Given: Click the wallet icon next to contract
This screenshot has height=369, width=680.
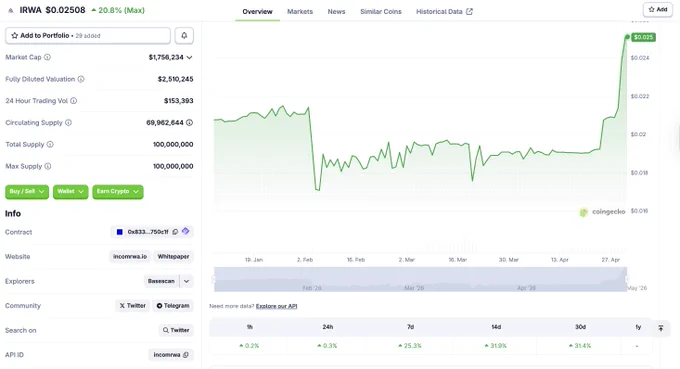Looking at the screenshot, I should (186, 231).
